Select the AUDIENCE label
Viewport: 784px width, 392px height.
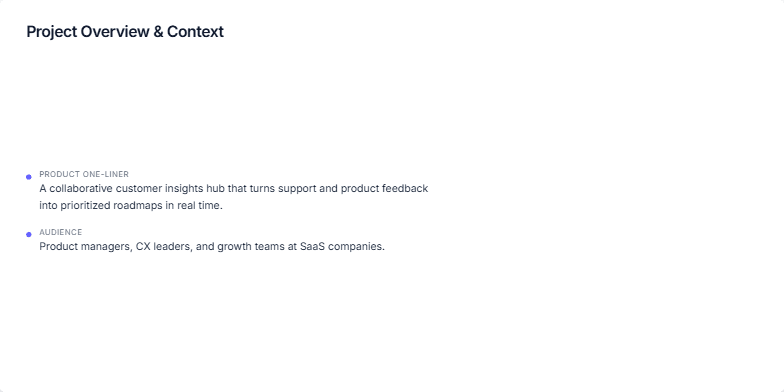[60, 232]
